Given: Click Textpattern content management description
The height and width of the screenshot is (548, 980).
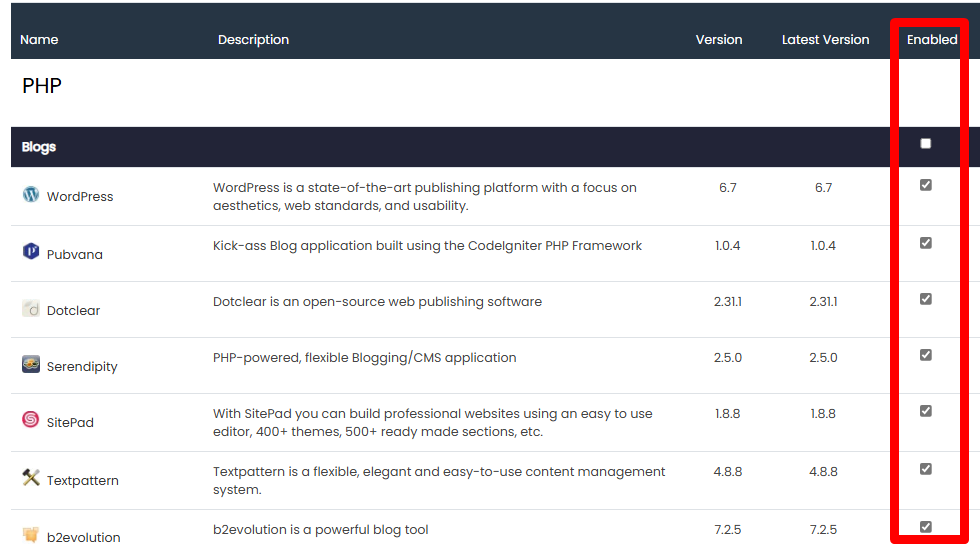Looking at the screenshot, I should (439, 481).
